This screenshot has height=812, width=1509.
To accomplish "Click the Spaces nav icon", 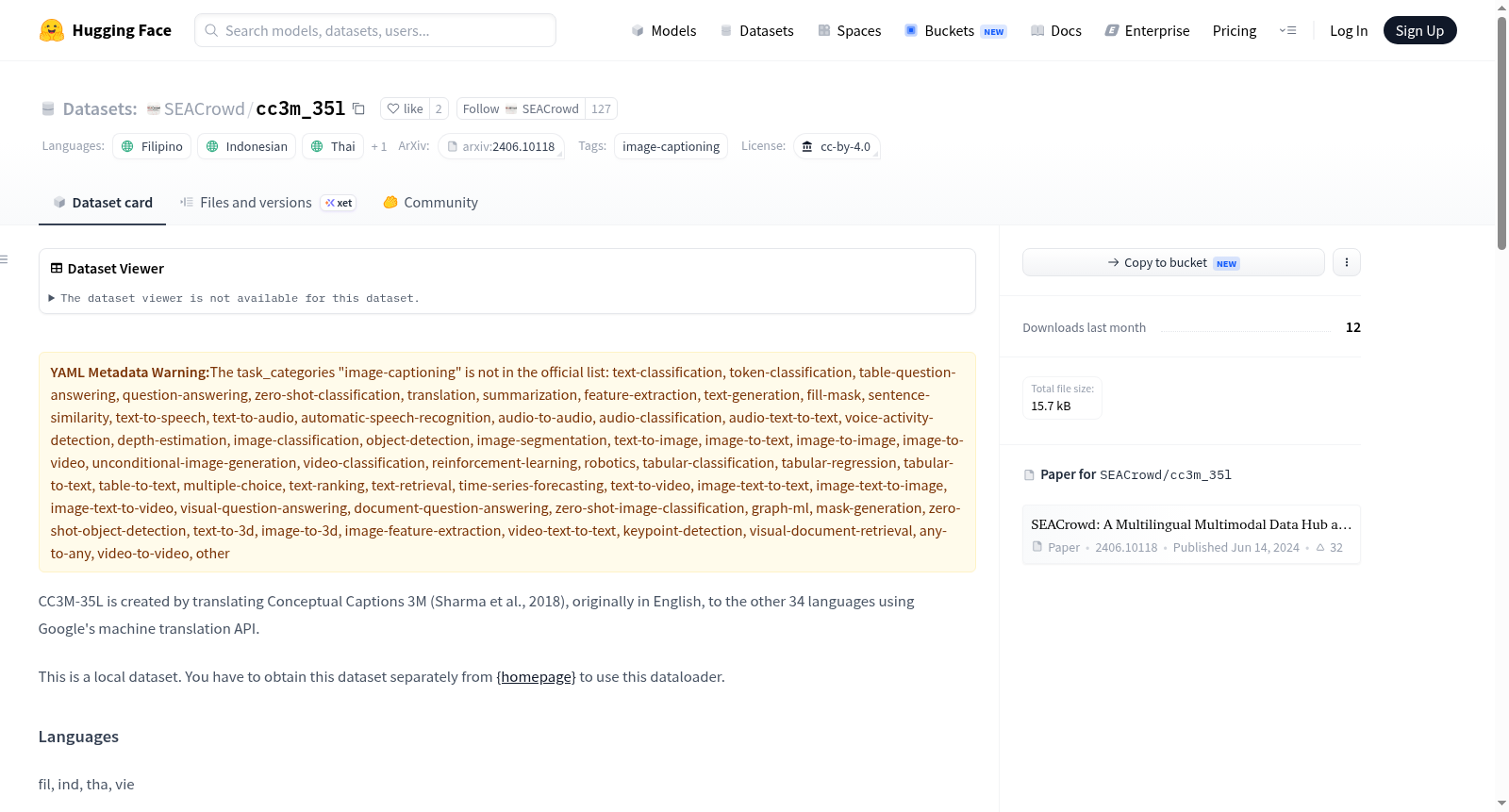I will pyautogui.click(x=824, y=30).
